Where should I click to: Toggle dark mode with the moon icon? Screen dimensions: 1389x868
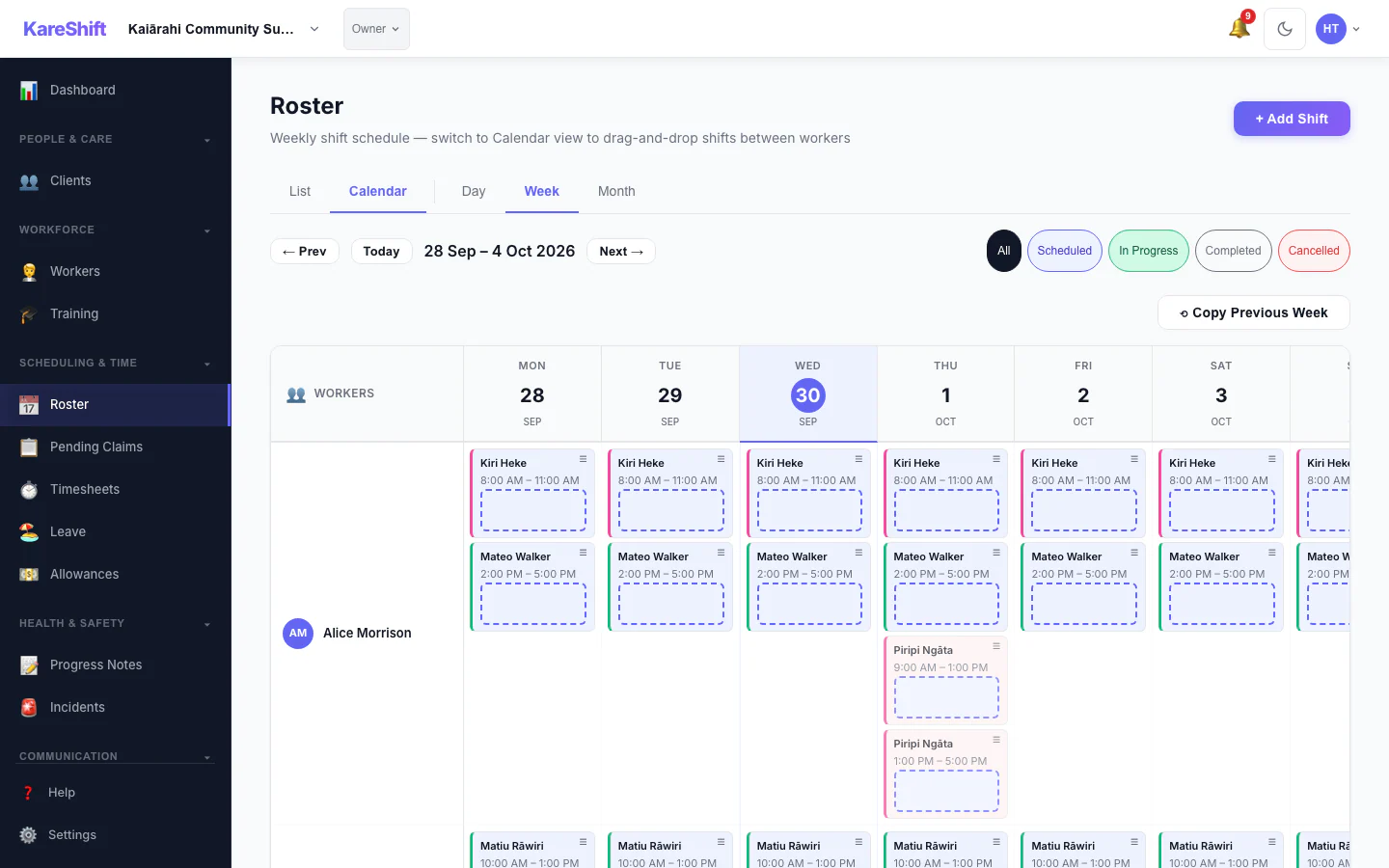pos(1285,29)
